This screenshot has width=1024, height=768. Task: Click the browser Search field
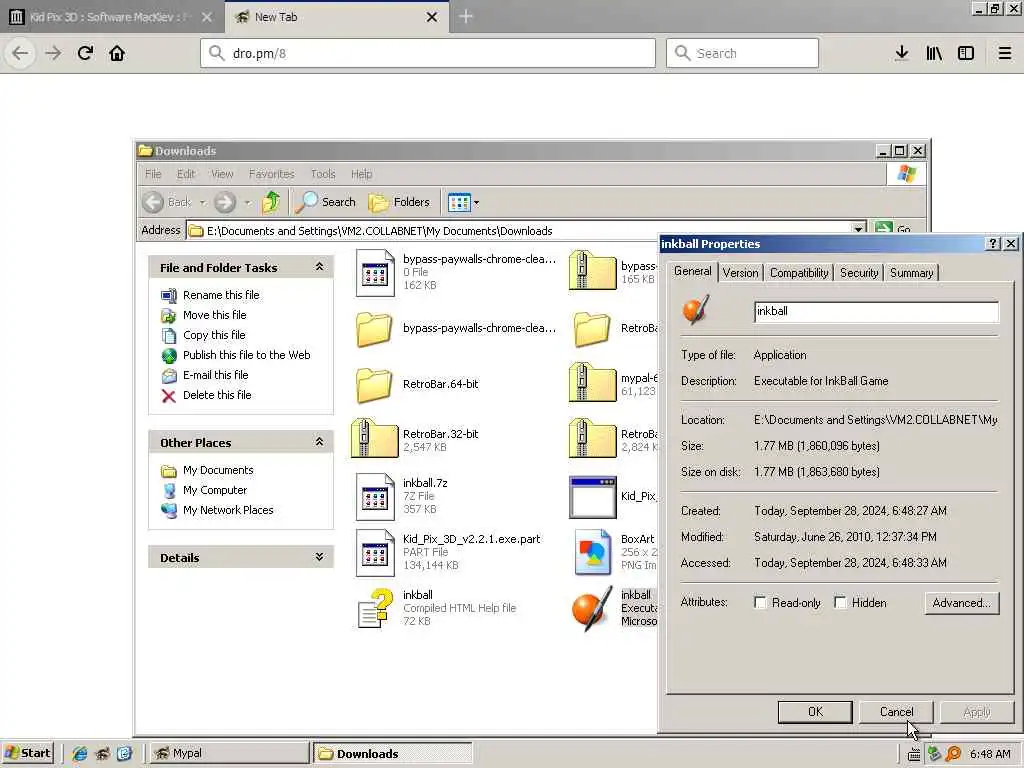[x=742, y=54]
